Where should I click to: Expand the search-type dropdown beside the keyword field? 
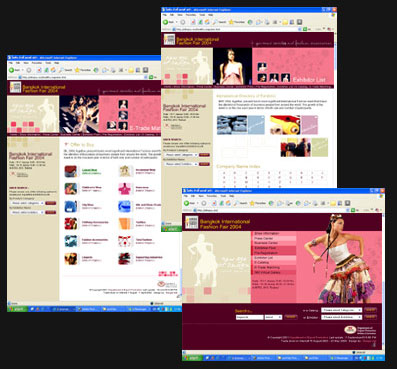coord(273,317)
